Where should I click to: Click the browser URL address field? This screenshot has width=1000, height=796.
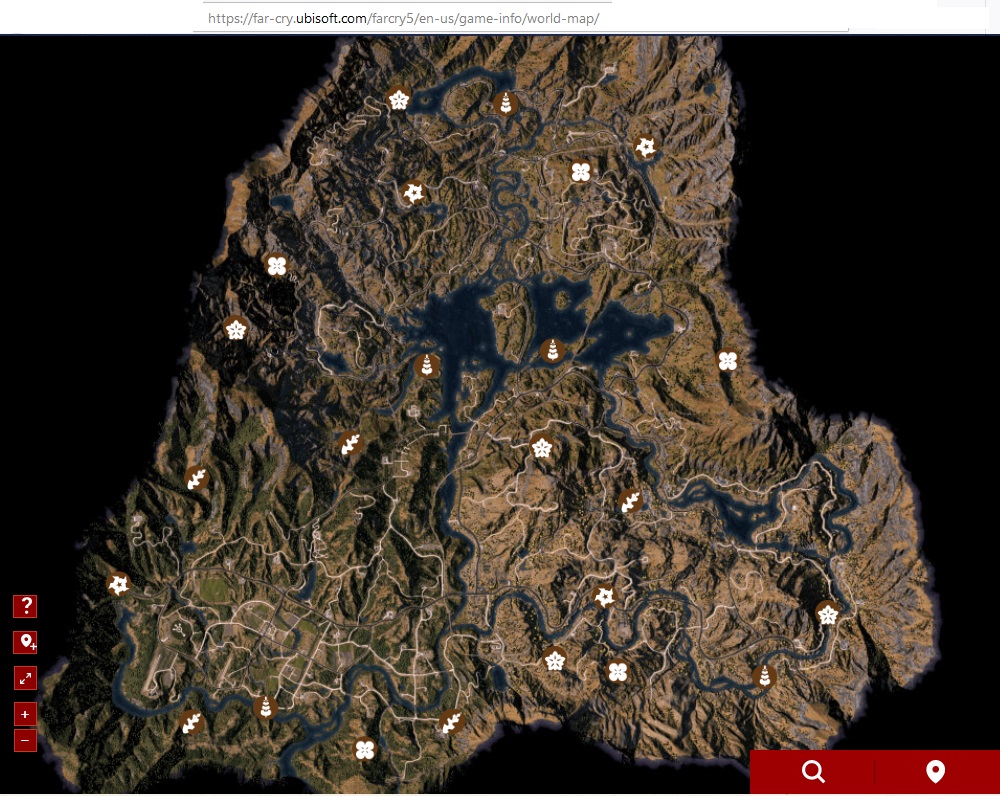(x=521, y=18)
